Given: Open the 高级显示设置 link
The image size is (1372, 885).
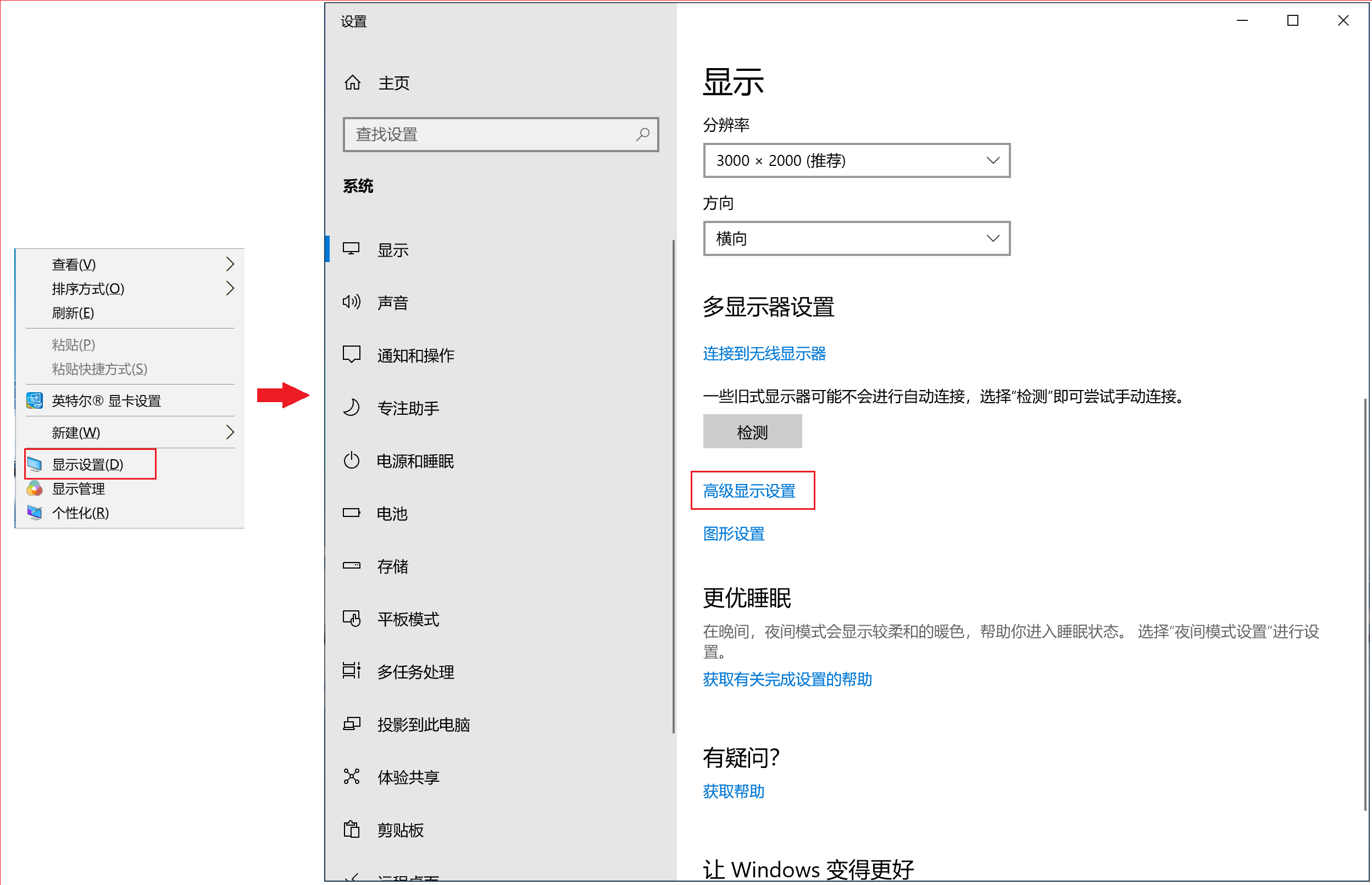Looking at the screenshot, I should [x=749, y=491].
